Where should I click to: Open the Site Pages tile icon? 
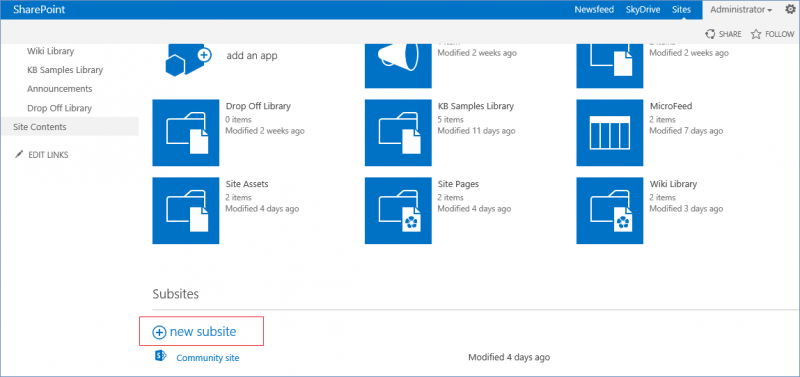click(x=398, y=211)
